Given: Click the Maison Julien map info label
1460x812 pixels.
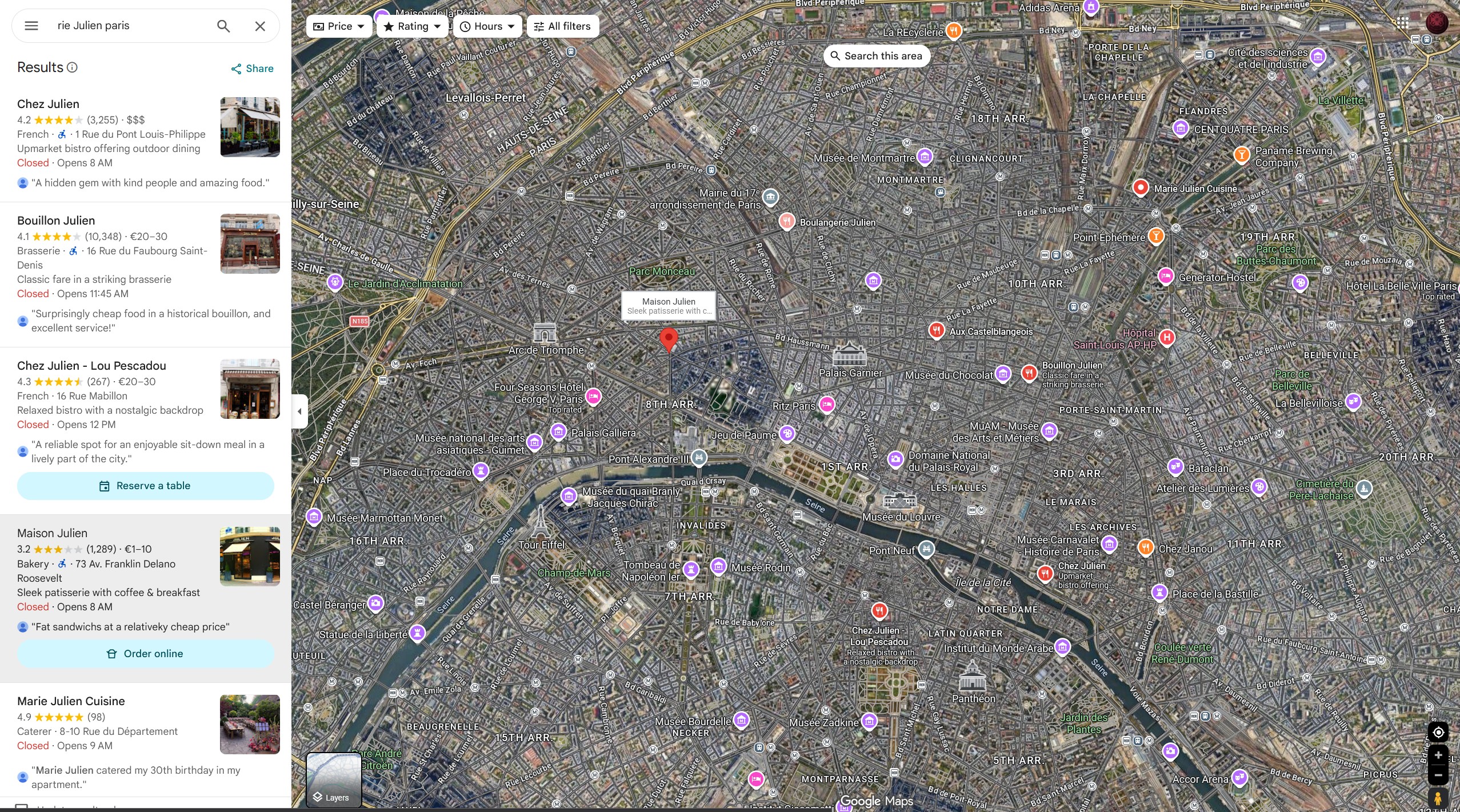Looking at the screenshot, I should pyautogui.click(x=669, y=306).
